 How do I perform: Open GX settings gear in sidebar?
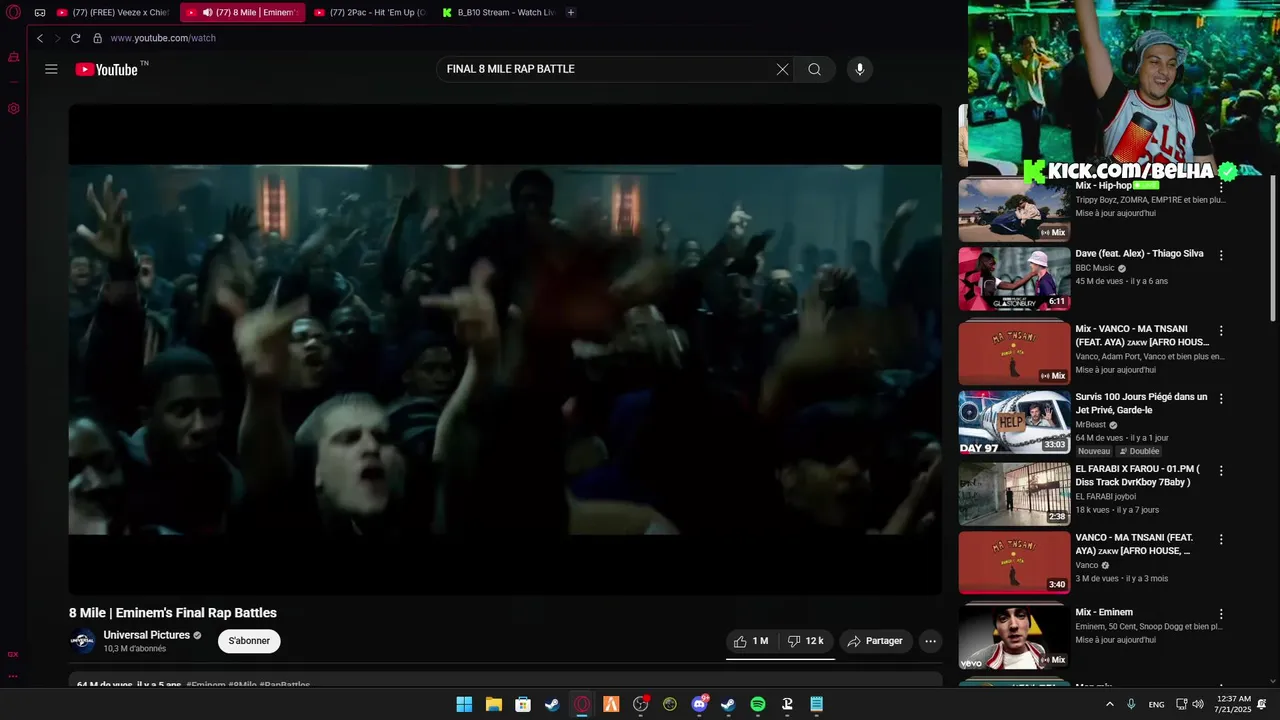pyautogui.click(x=13, y=108)
